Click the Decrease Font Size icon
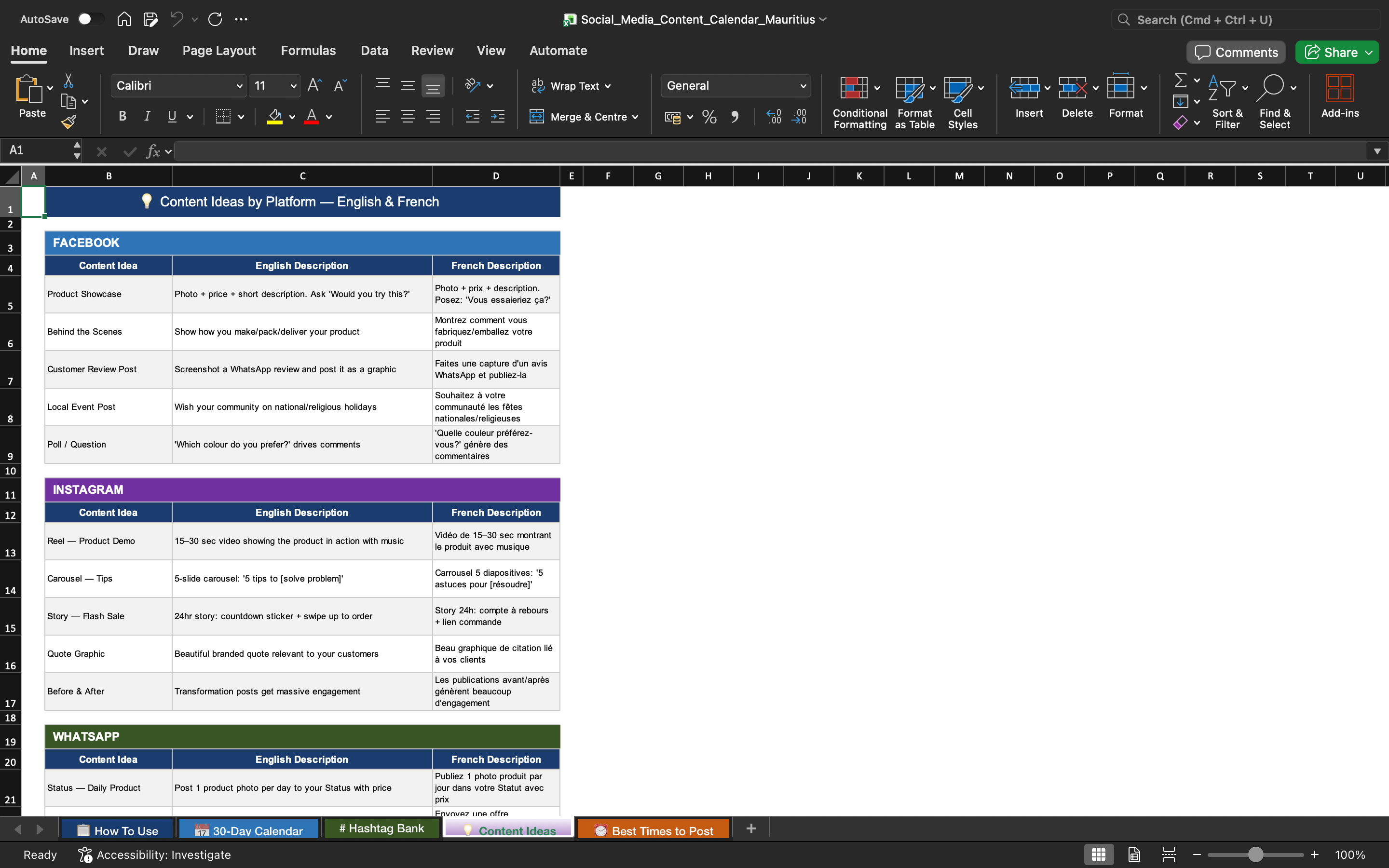This screenshot has width=1389, height=868. pos(340,85)
